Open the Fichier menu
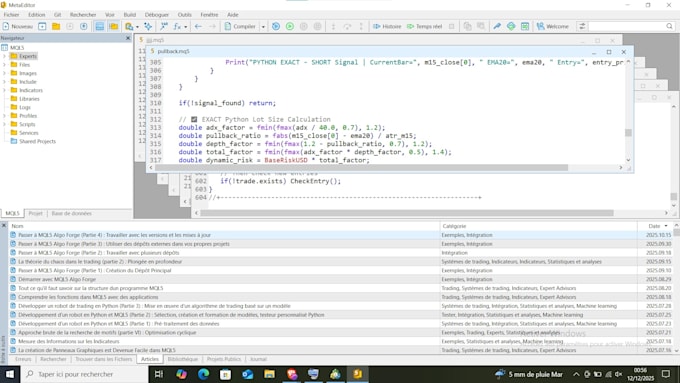 coord(11,15)
